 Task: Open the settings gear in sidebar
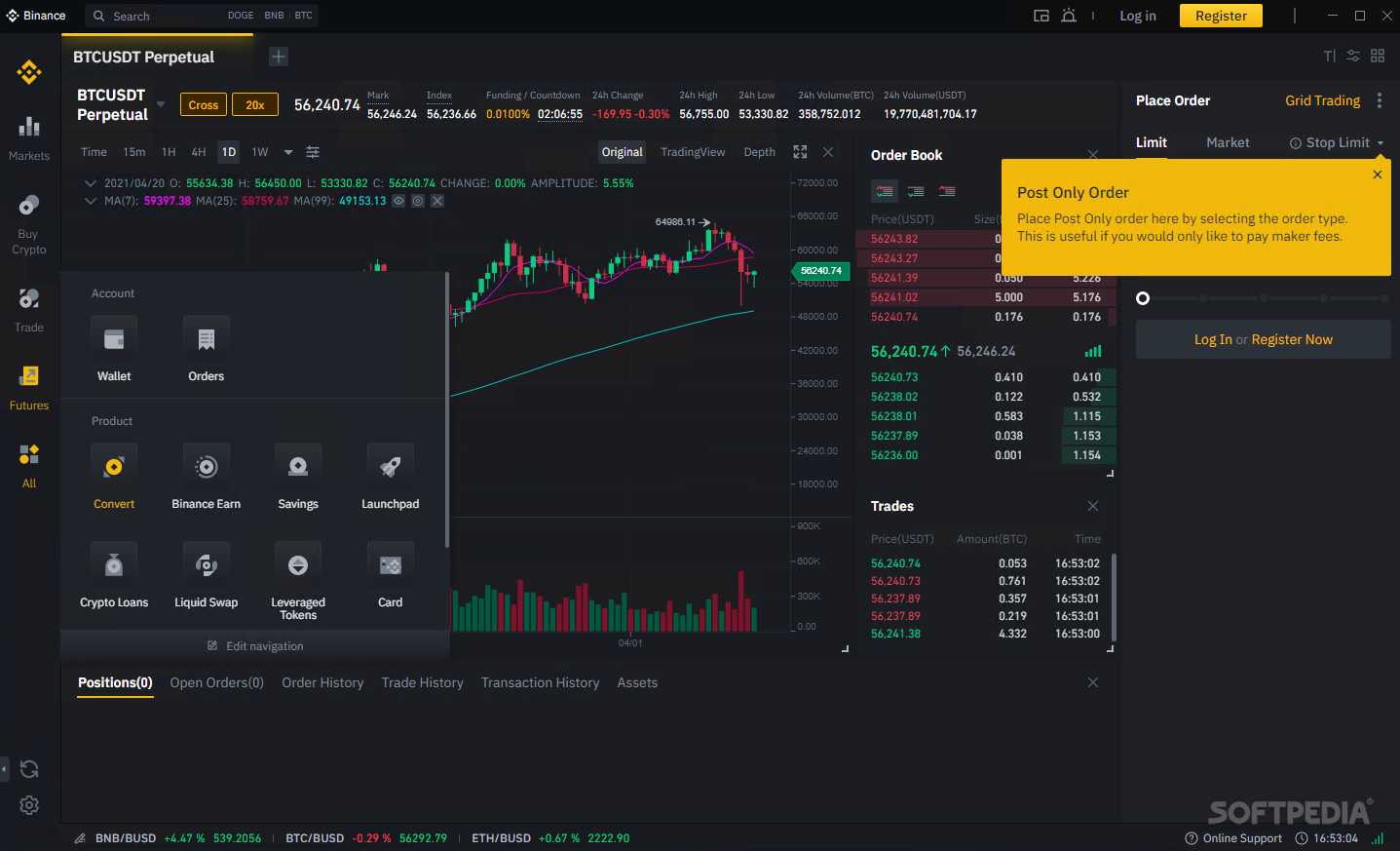coord(29,805)
